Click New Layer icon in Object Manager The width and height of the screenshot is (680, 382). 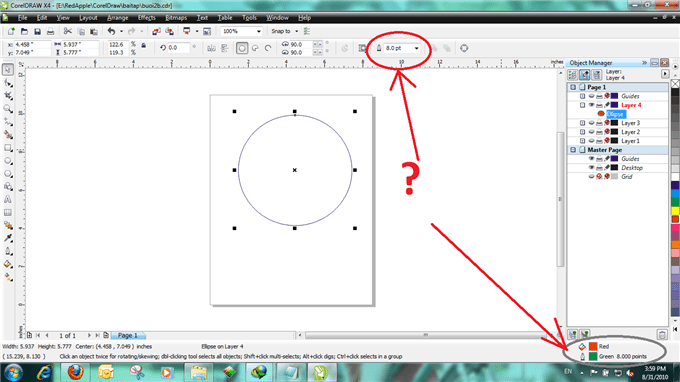tap(572, 334)
